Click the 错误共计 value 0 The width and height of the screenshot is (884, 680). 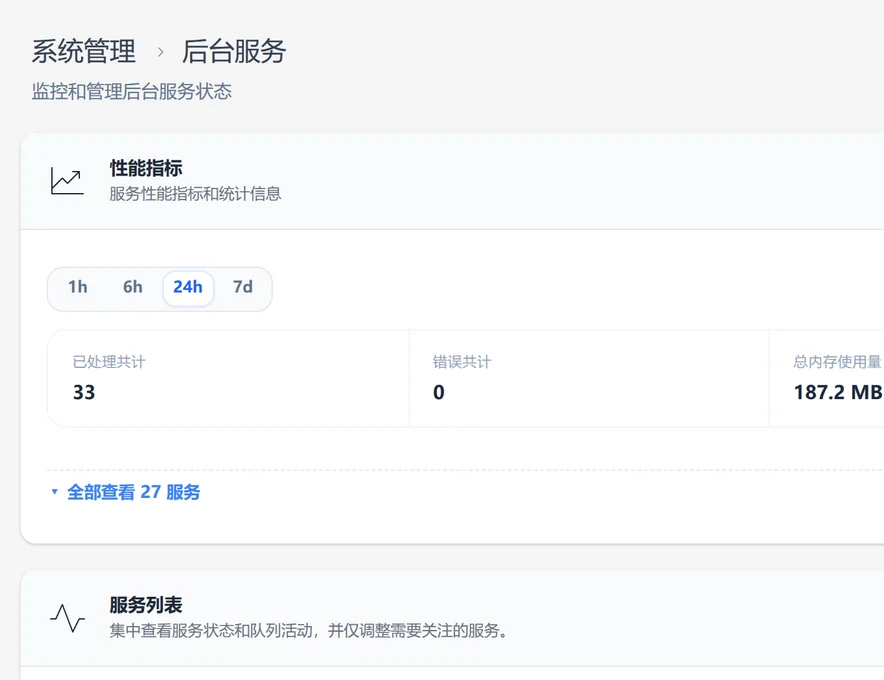click(x=439, y=392)
